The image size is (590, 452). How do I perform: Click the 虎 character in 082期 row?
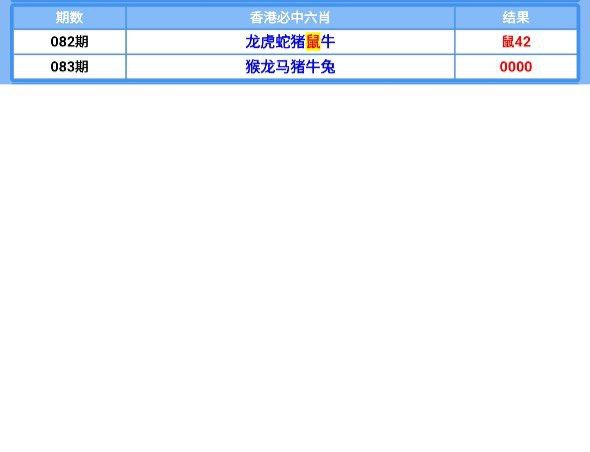268,41
